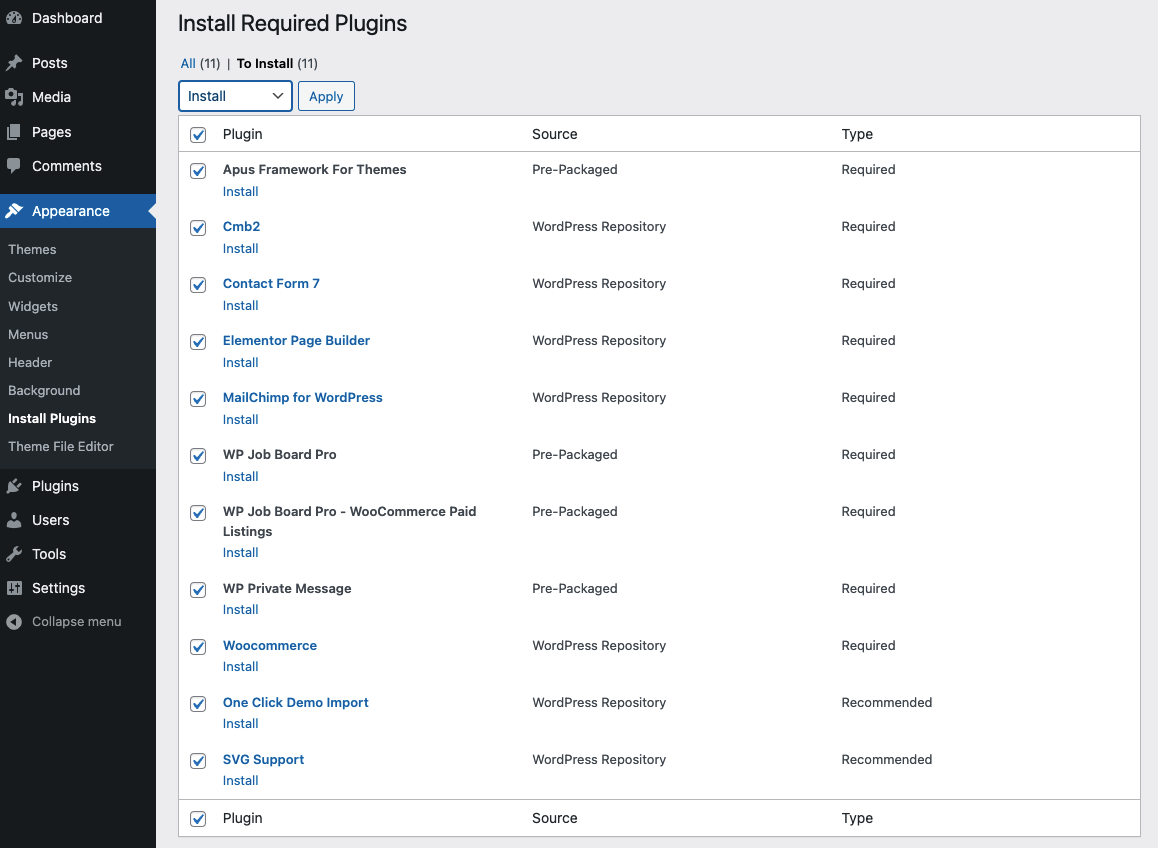Open the Media menu
The image size is (1158, 848).
pyautogui.click(x=51, y=98)
